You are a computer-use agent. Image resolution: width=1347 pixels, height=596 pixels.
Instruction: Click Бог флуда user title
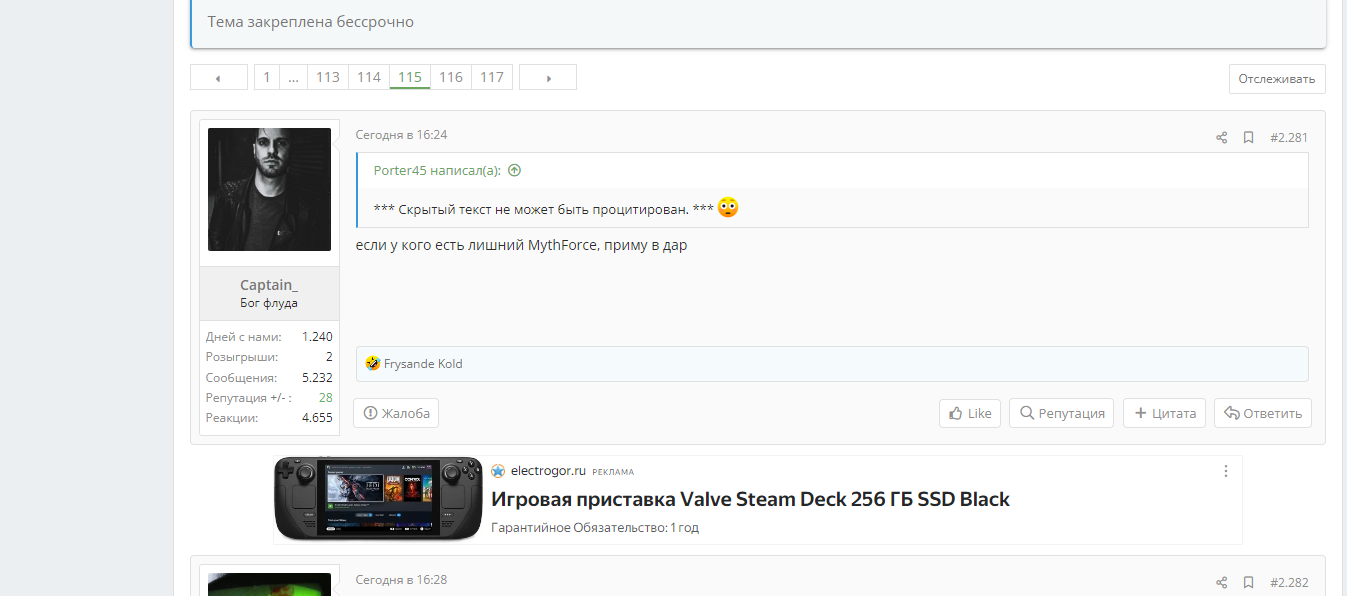click(269, 303)
